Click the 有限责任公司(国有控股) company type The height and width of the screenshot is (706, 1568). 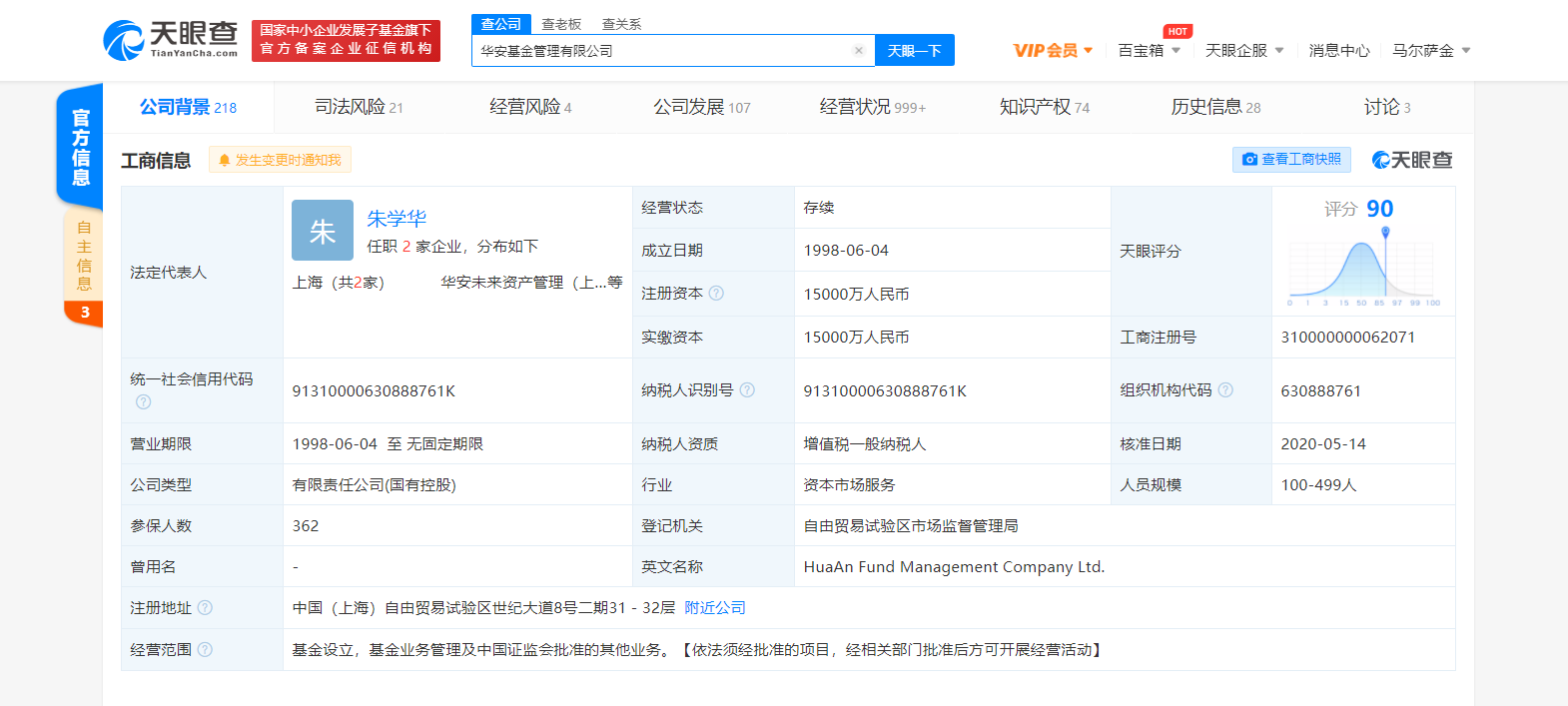(374, 484)
